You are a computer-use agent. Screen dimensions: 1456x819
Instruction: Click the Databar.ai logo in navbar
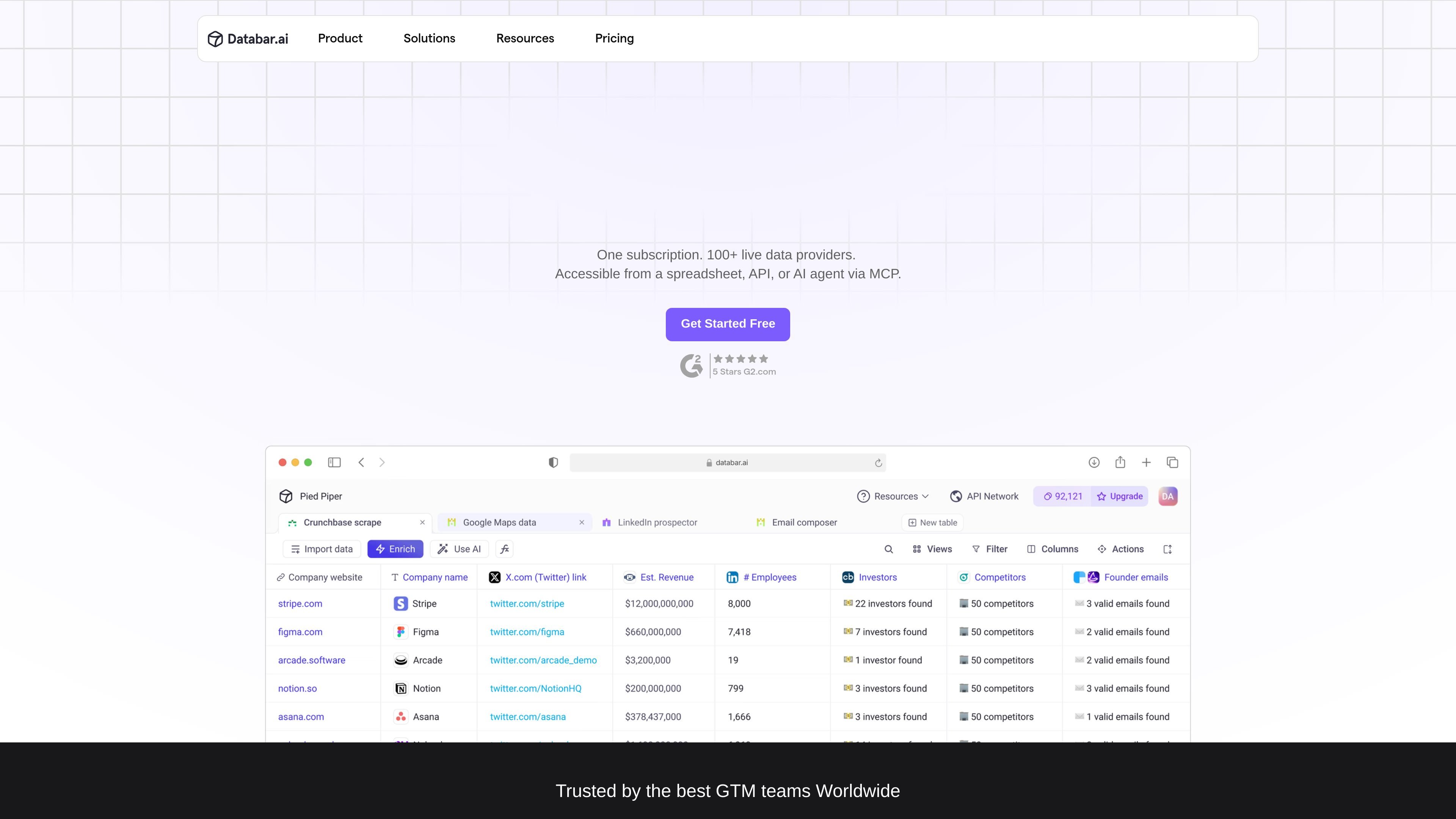click(248, 39)
